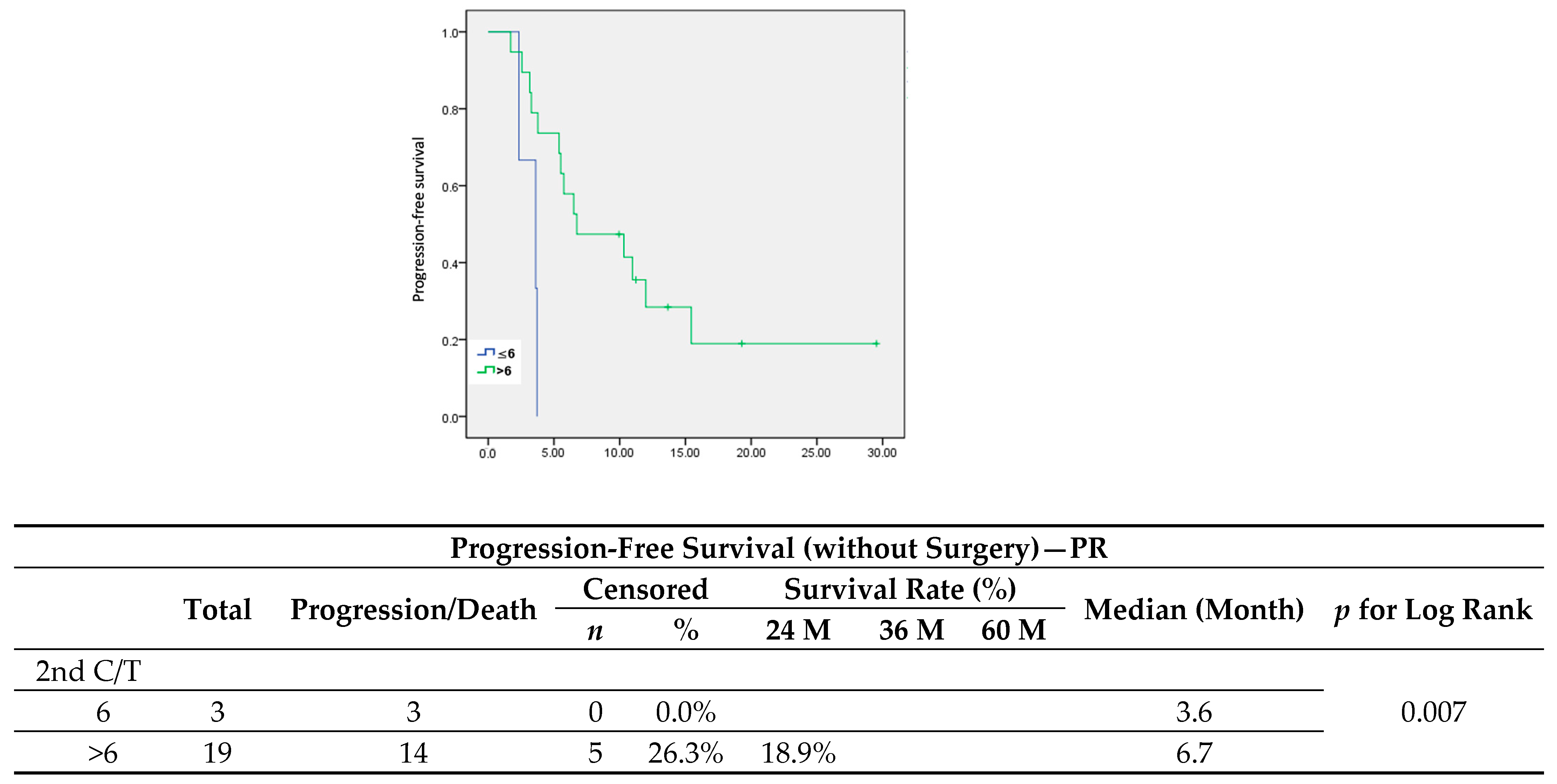This screenshot has width=1557, height=784.
Task: Click the Progression-free survival y-axis title
Action: click(x=418, y=219)
